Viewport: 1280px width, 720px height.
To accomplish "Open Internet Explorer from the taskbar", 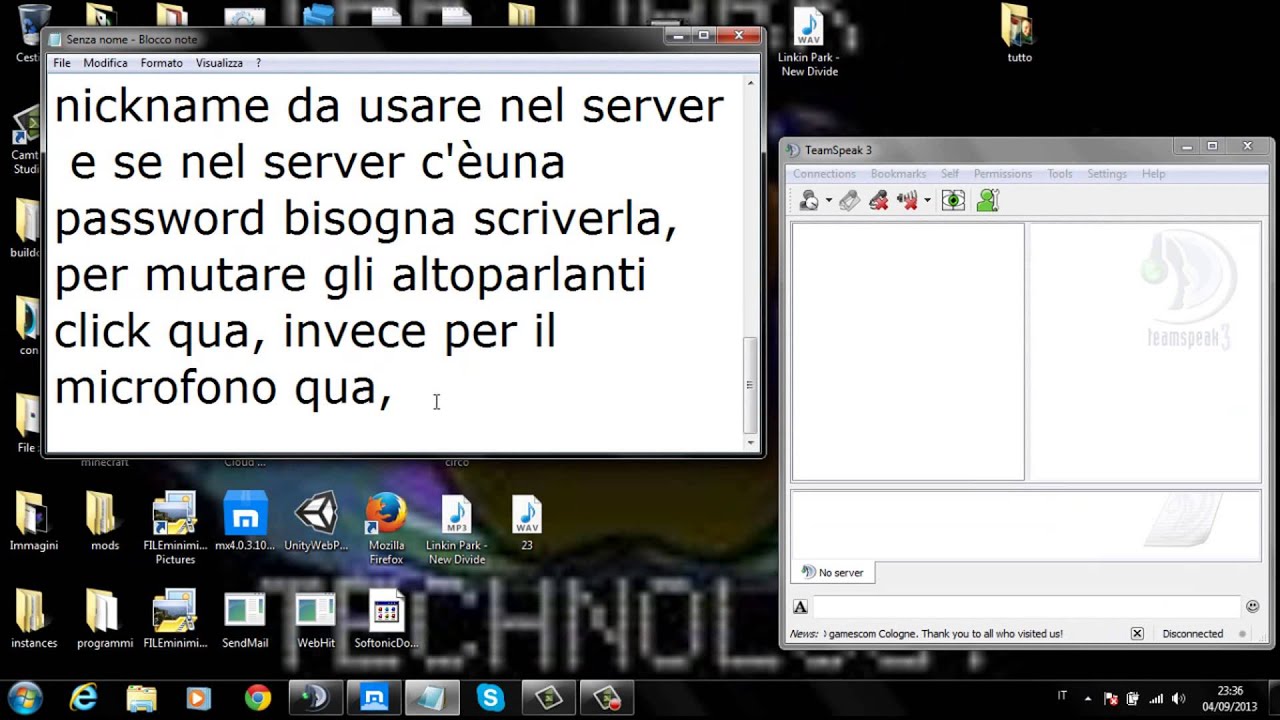I will [x=84, y=697].
